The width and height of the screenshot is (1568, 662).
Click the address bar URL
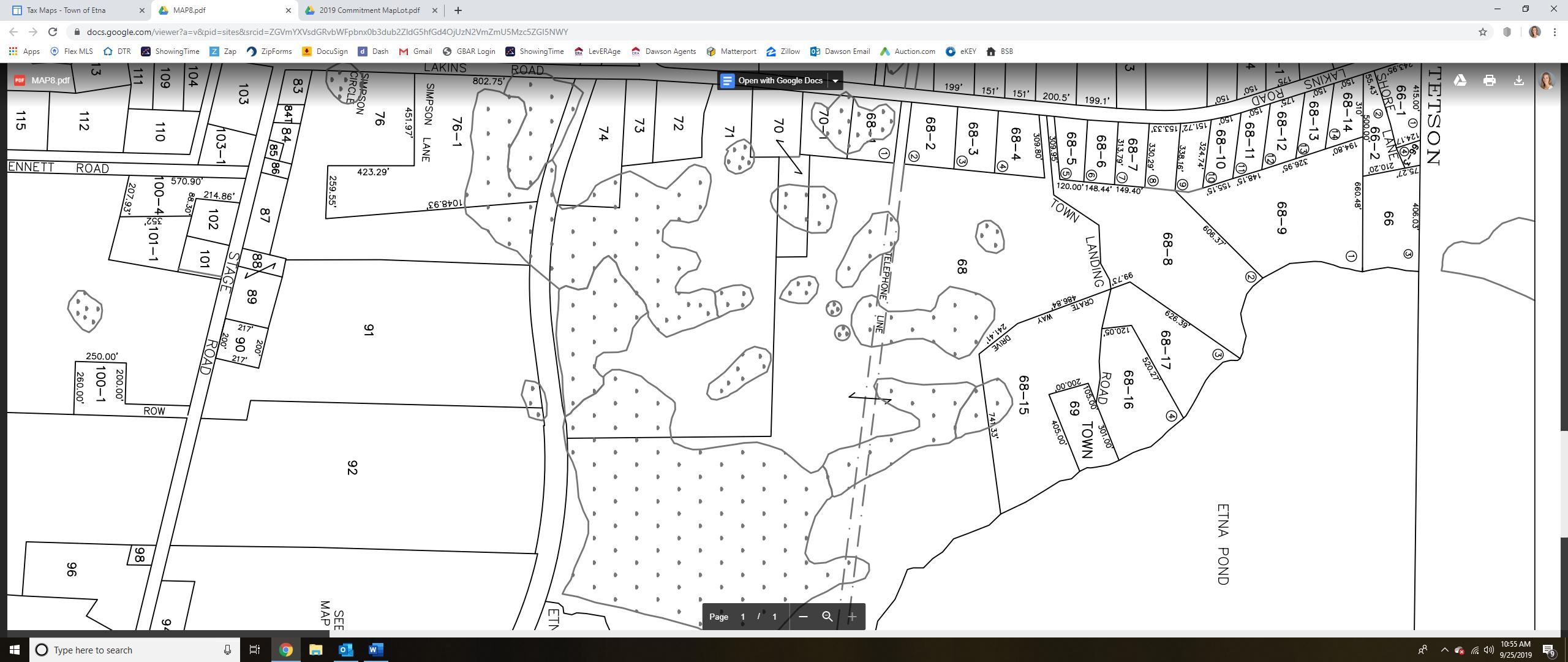click(x=327, y=32)
